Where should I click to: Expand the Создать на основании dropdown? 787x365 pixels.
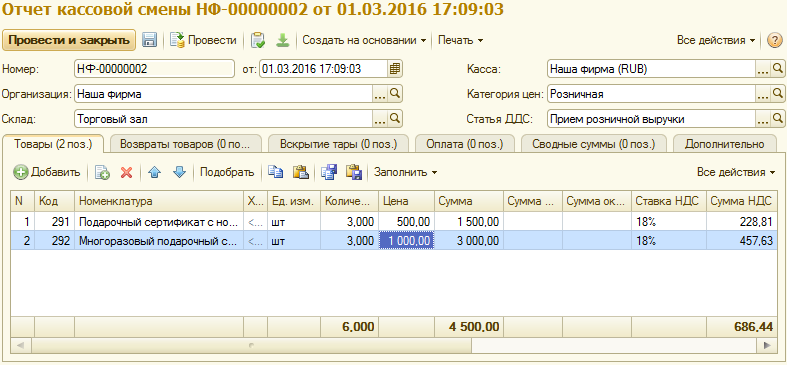tap(364, 40)
